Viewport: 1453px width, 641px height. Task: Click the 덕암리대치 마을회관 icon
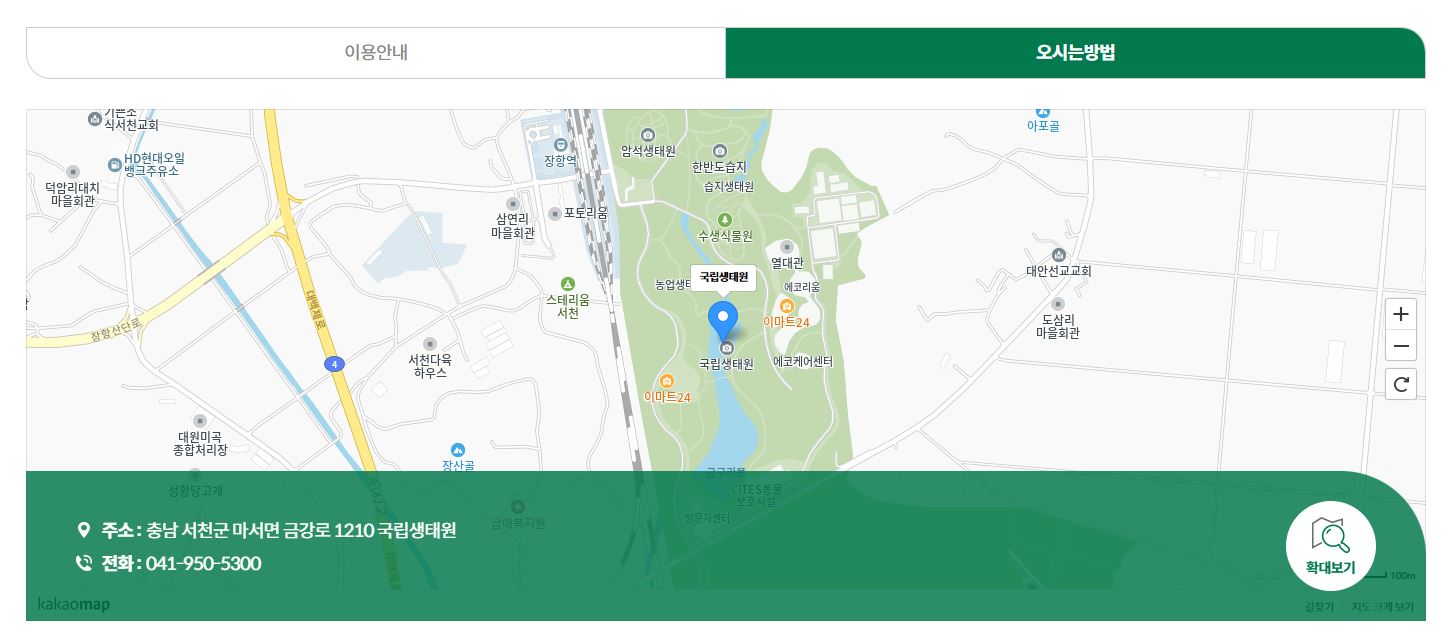point(72,172)
